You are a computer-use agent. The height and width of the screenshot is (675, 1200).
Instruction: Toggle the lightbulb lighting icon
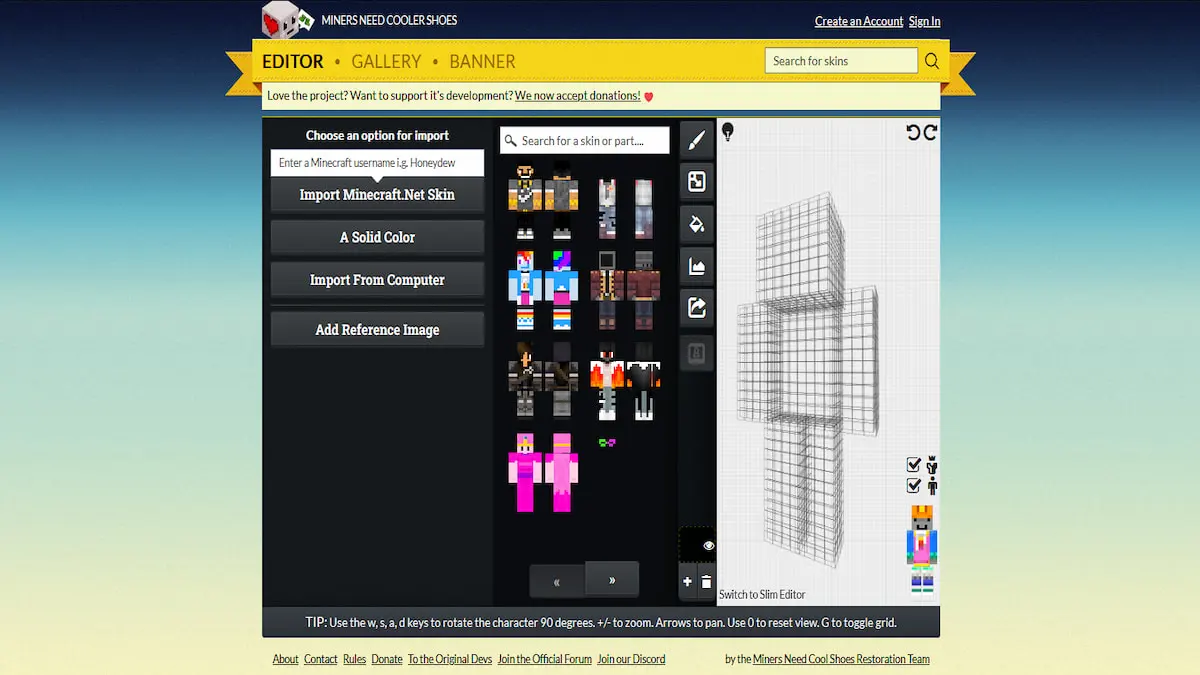point(728,132)
